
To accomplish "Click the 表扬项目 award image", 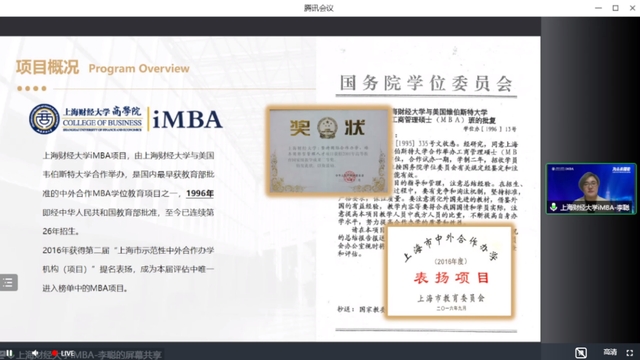I will click(449, 271).
